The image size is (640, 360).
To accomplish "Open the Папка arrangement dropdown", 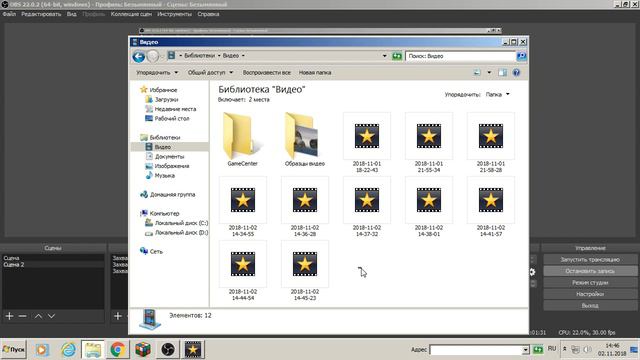I will pos(498,94).
